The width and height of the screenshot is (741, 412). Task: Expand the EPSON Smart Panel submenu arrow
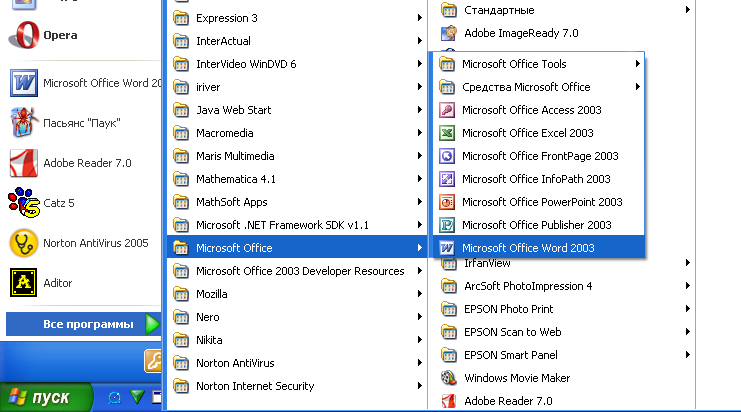point(688,355)
